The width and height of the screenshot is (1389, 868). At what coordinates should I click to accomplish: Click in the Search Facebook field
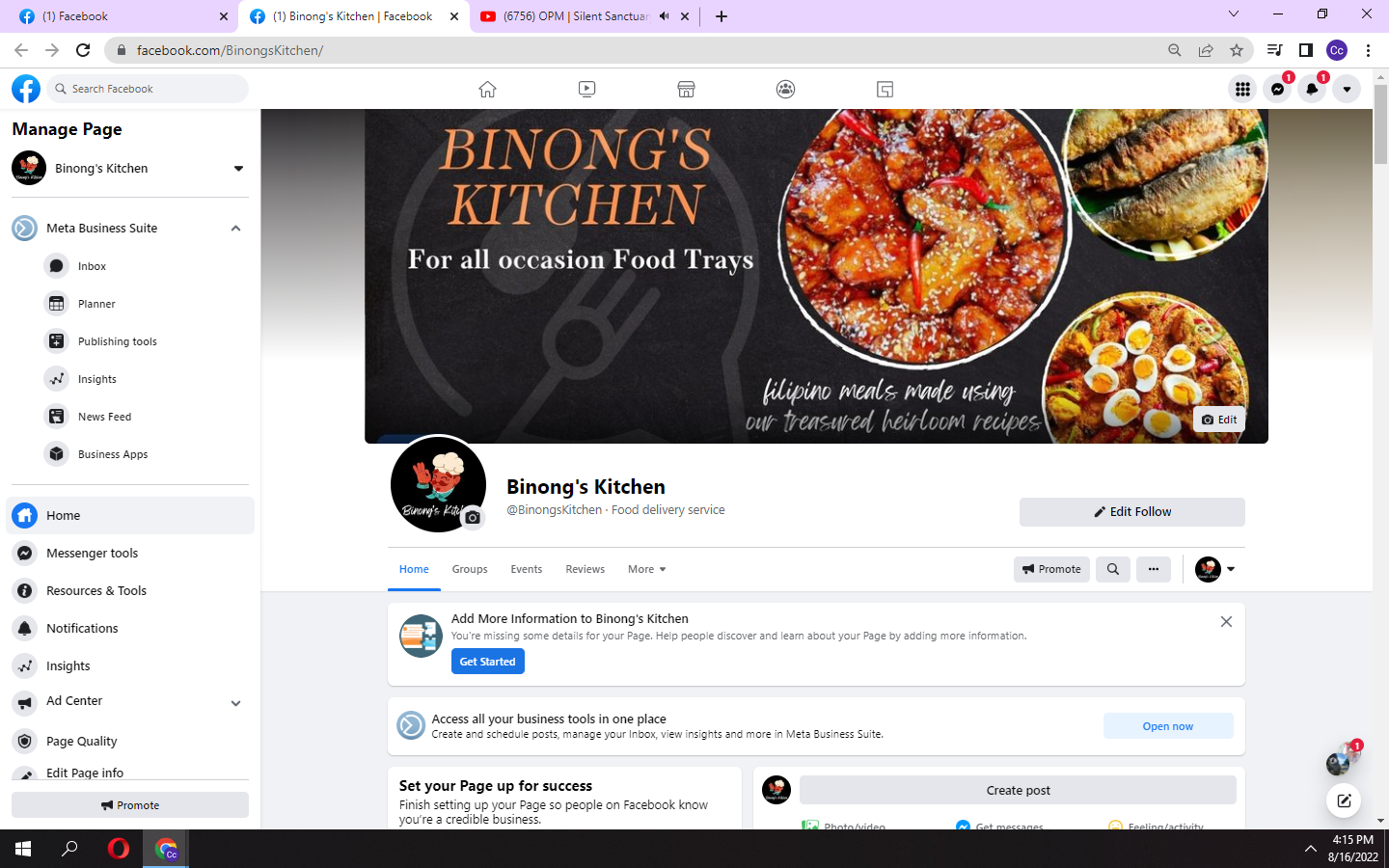[148, 89]
